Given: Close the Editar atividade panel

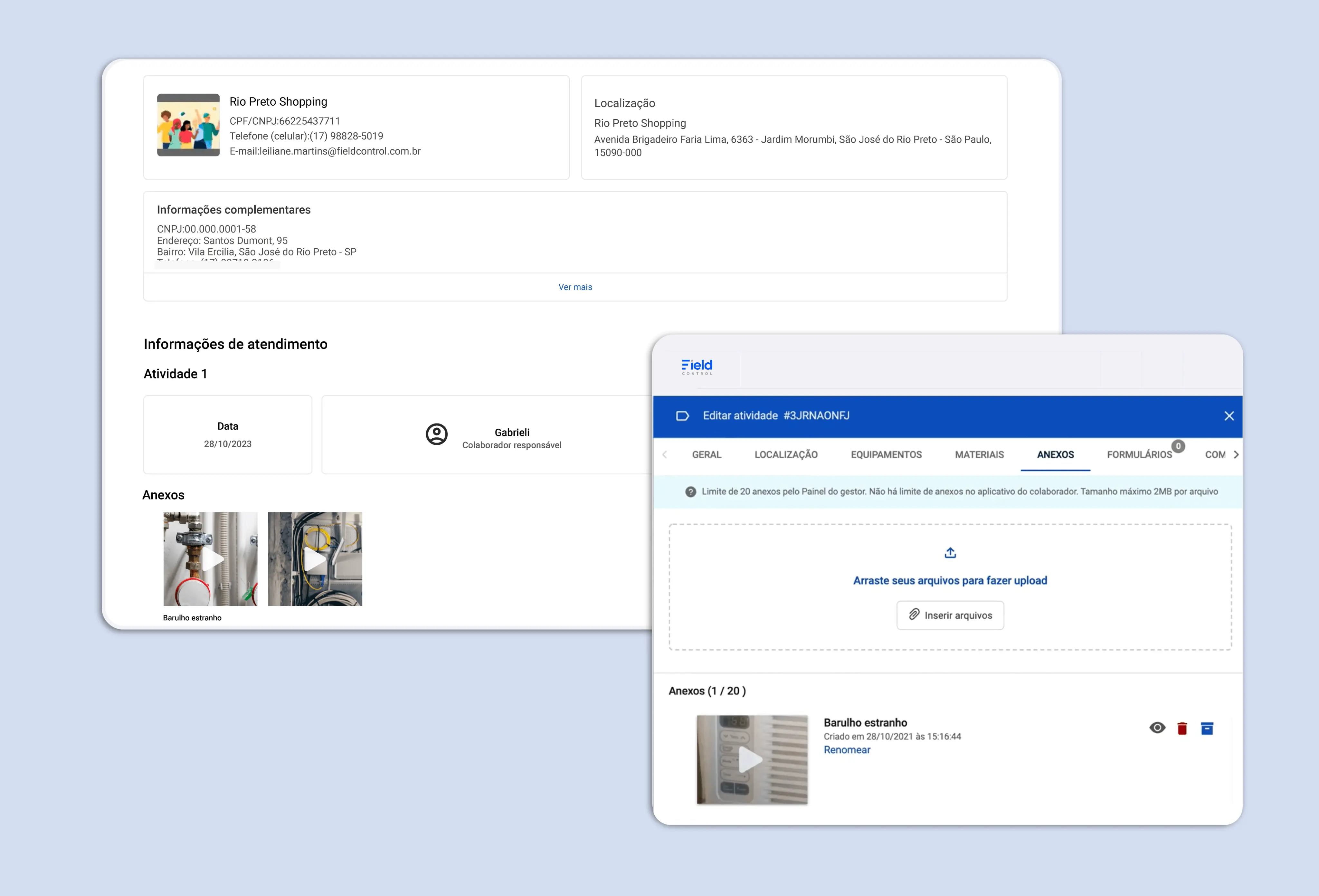Looking at the screenshot, I should click(1229, 416).
